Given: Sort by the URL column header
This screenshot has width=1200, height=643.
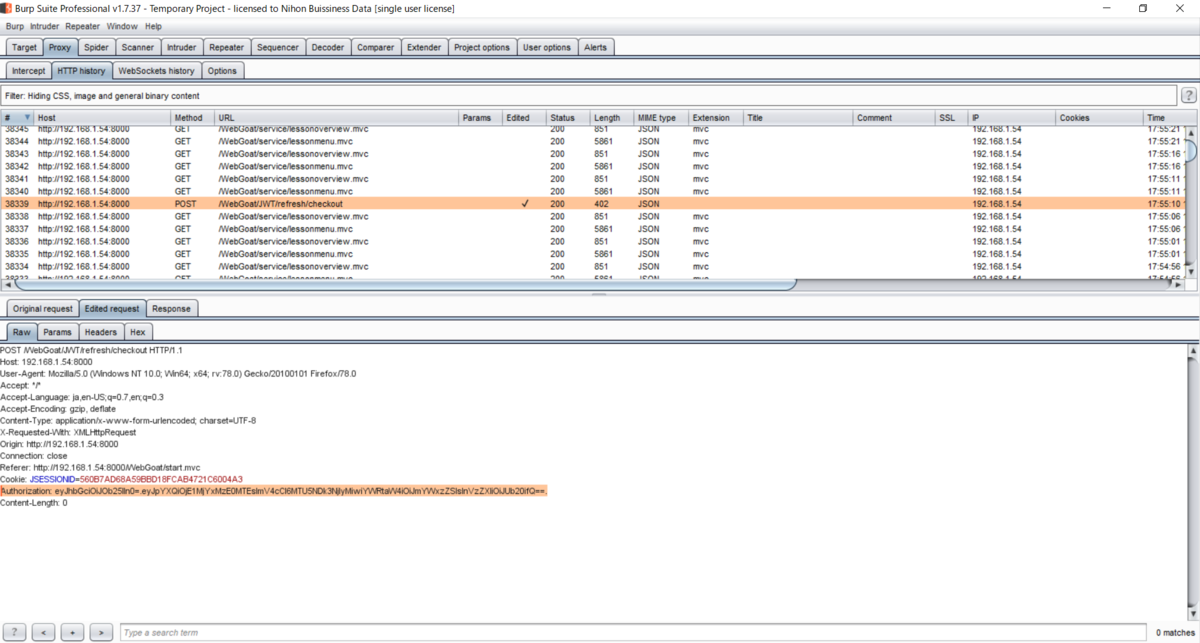Looking at the screenshot, I should tap(337, 118).
